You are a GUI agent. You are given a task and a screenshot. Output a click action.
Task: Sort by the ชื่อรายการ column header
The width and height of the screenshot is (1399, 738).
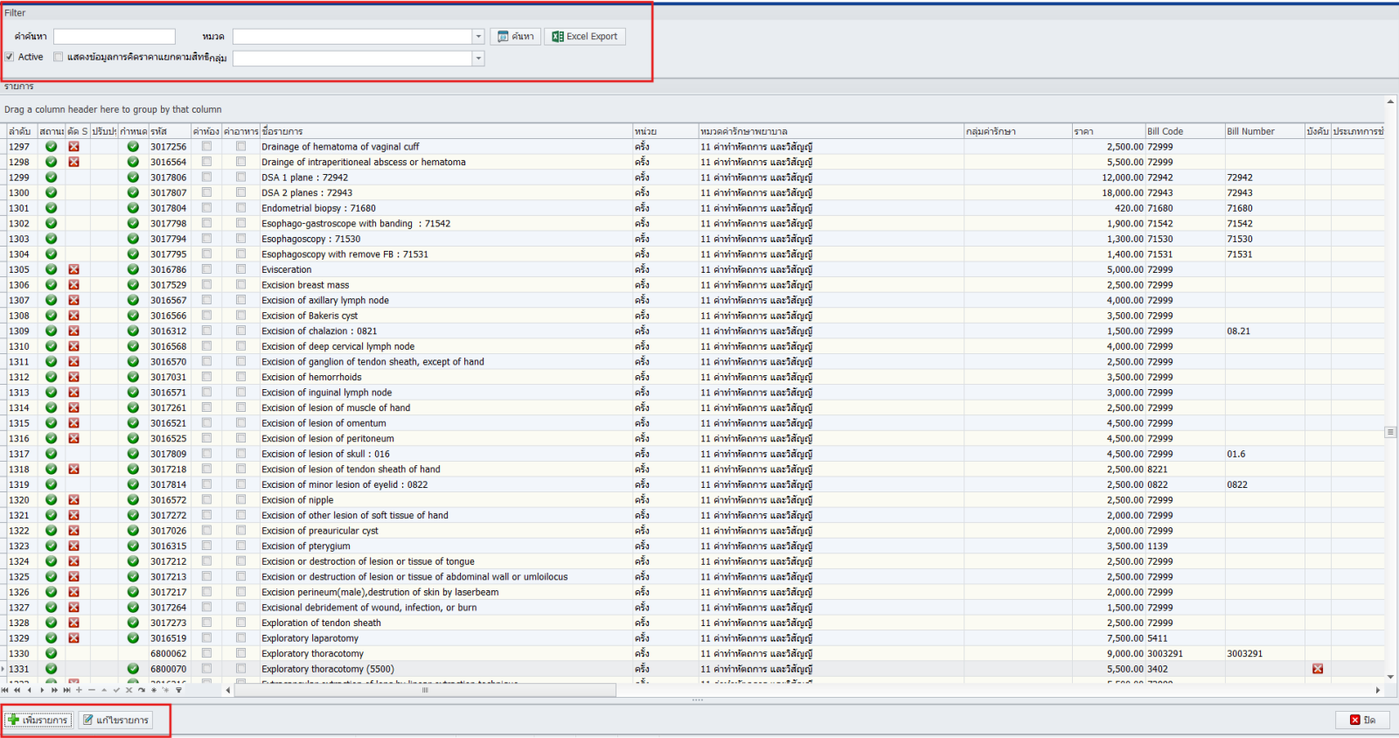pyautogui.click(x=445, y=132)
